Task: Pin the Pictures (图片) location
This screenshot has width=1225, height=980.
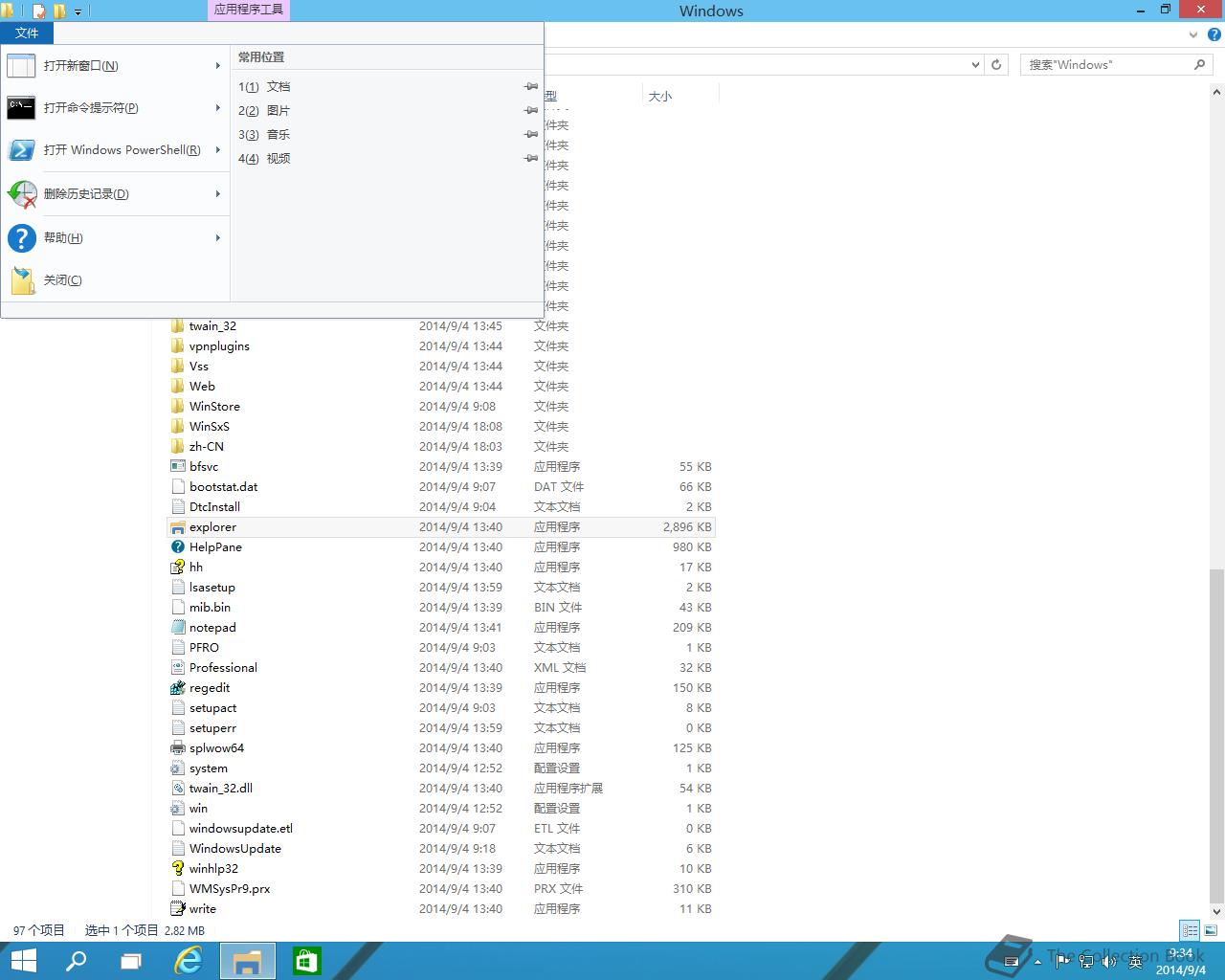Action: [x=531, y=111]
